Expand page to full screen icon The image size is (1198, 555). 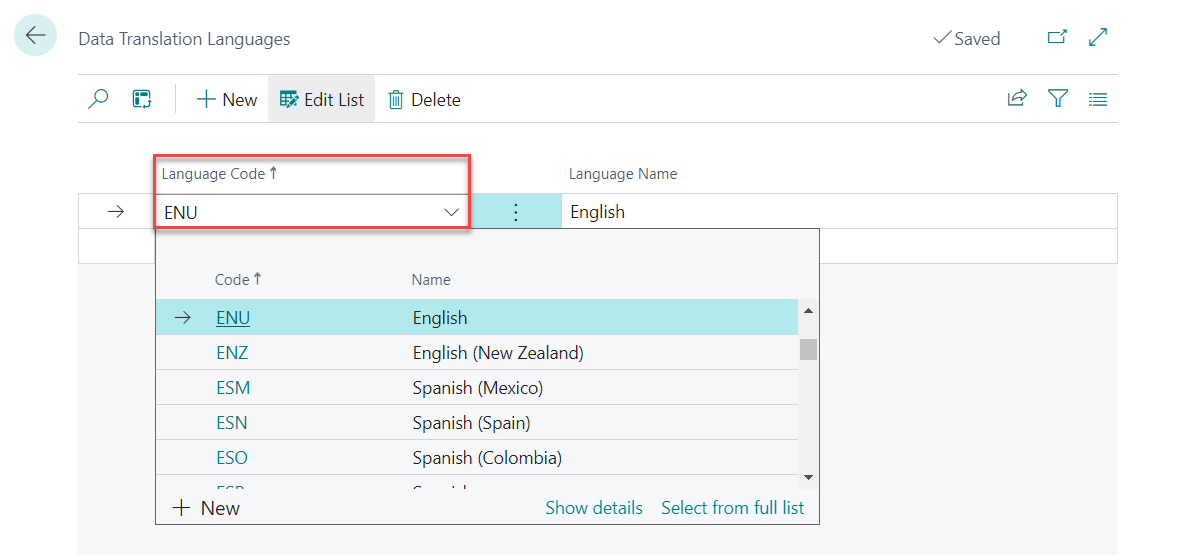(1098, 38)
